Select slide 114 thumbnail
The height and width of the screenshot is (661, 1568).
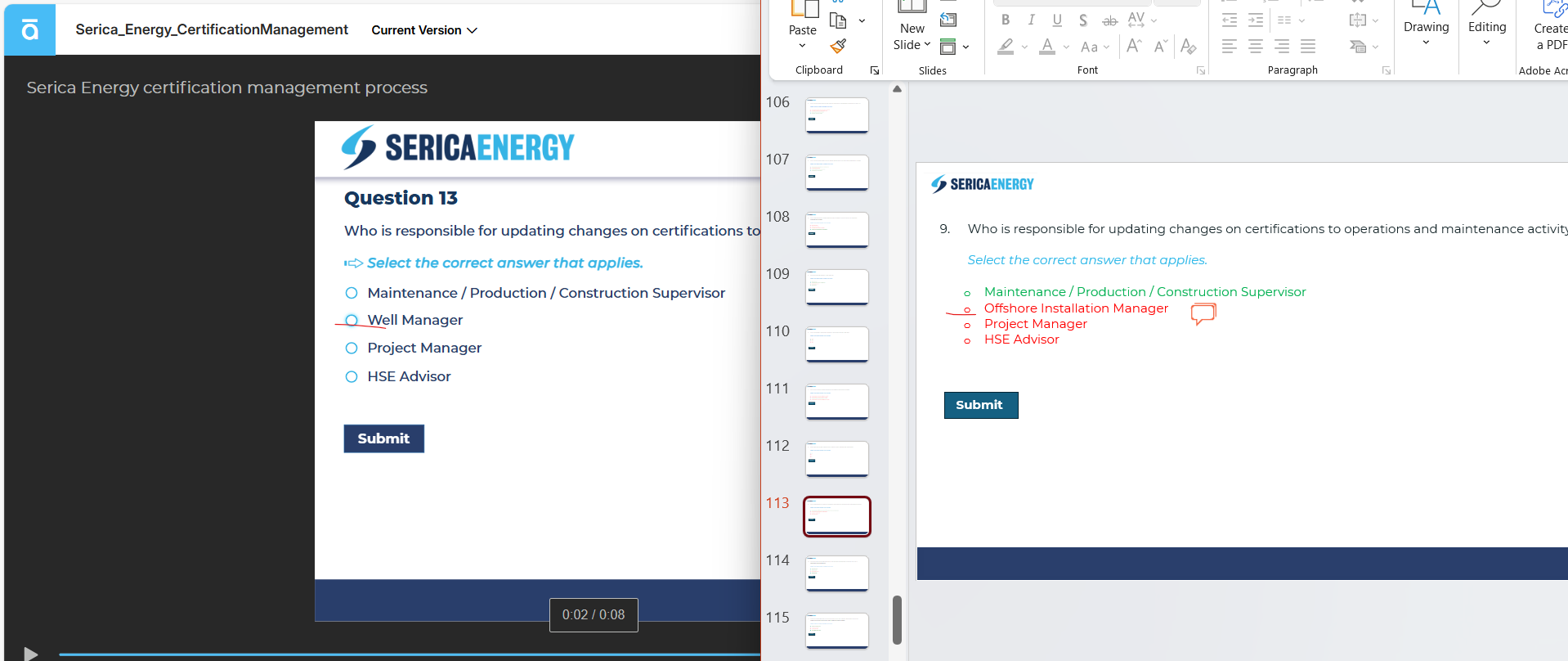pos(837,573)
